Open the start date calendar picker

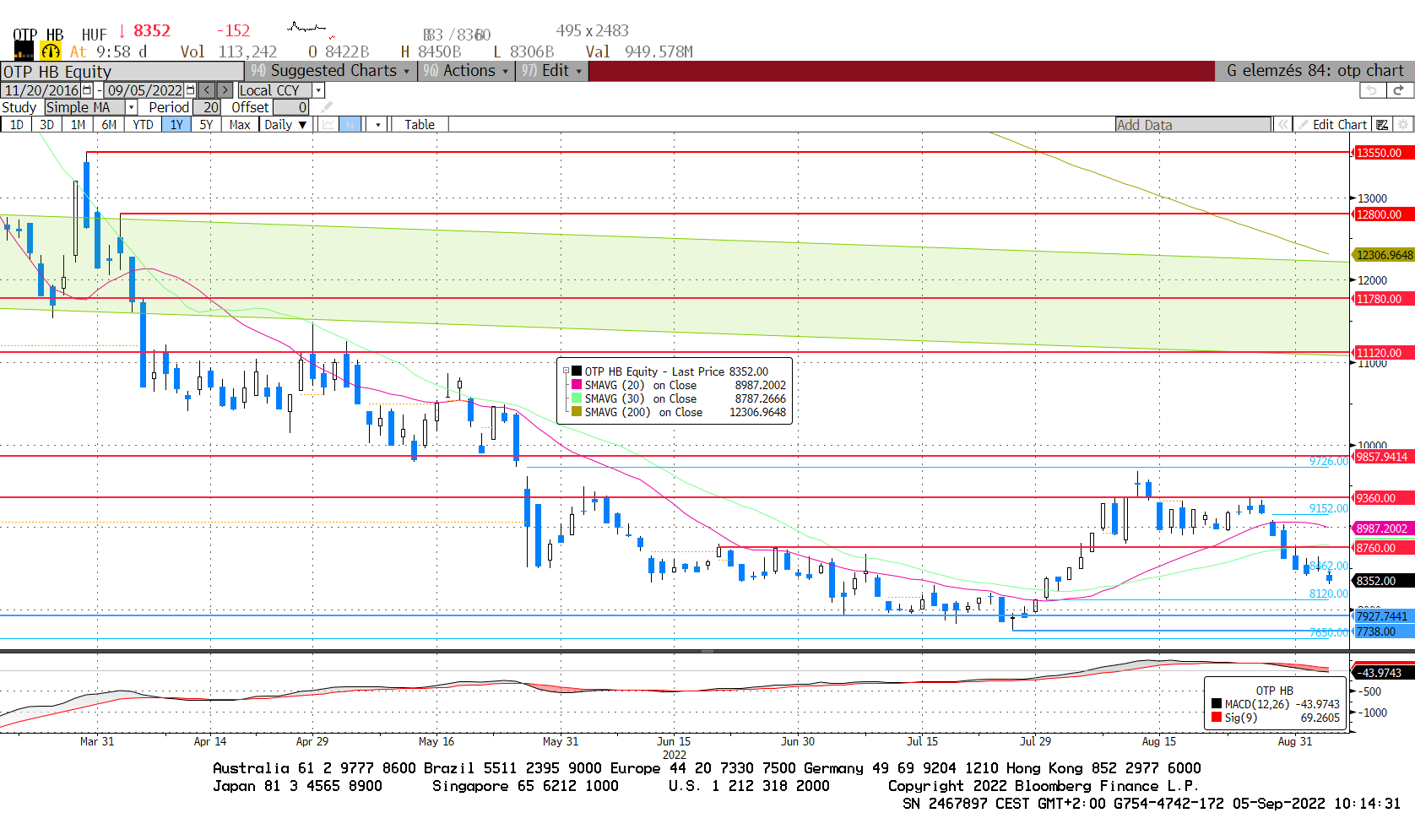87,90
